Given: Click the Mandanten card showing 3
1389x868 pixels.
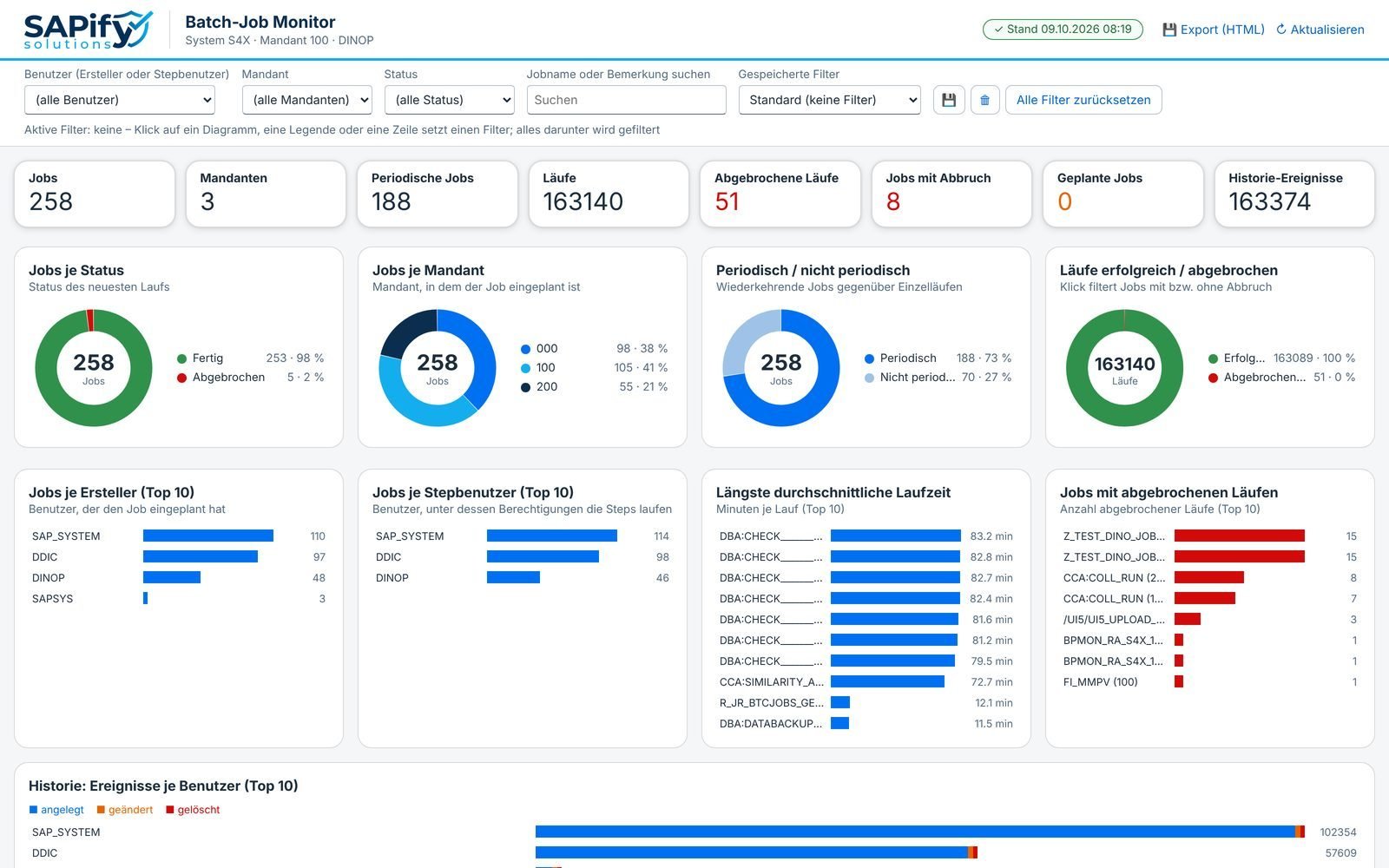Looking at the screenshot, I should [266, 194].
